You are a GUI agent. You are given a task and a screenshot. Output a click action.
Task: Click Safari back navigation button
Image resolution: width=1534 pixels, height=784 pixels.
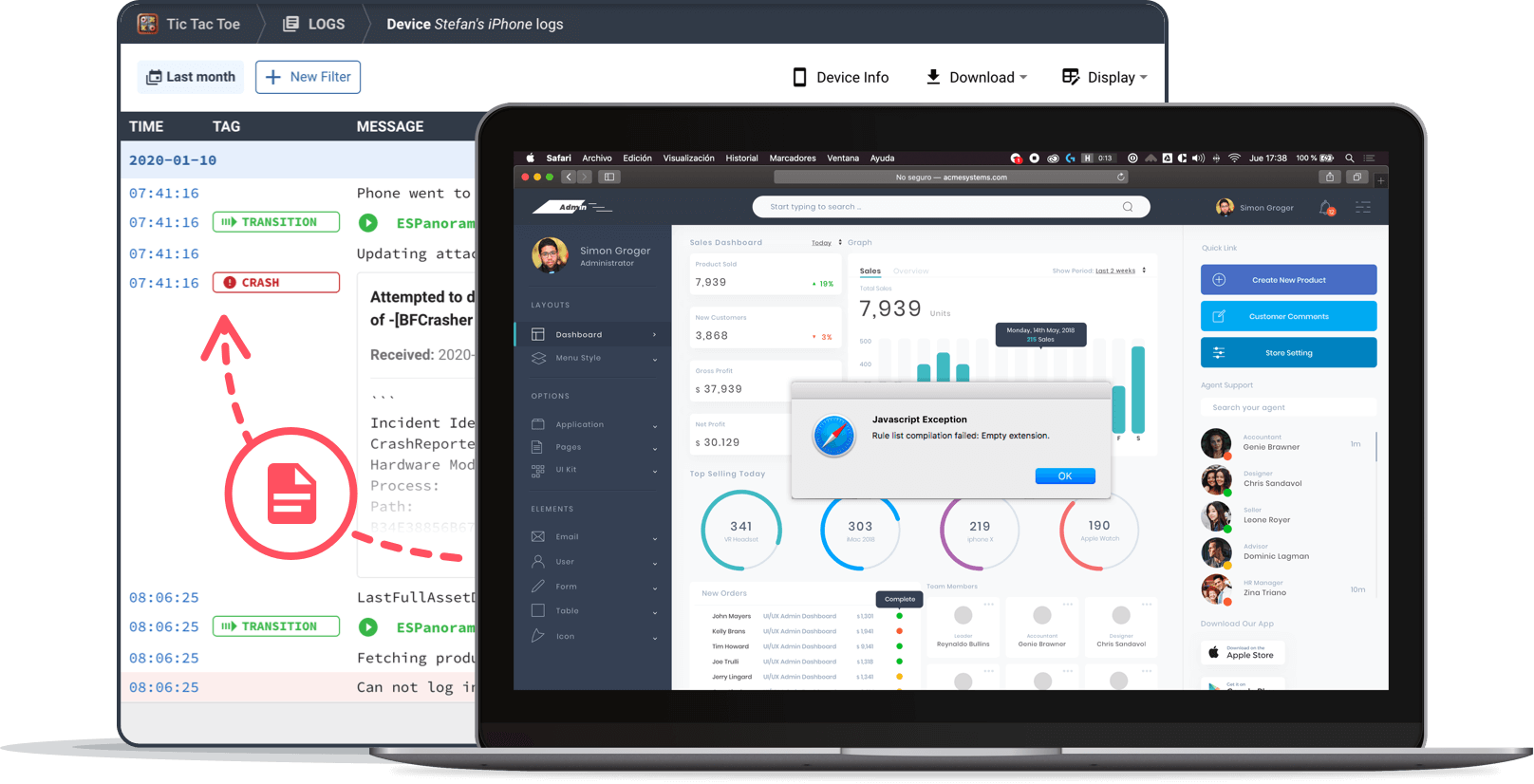569,177
